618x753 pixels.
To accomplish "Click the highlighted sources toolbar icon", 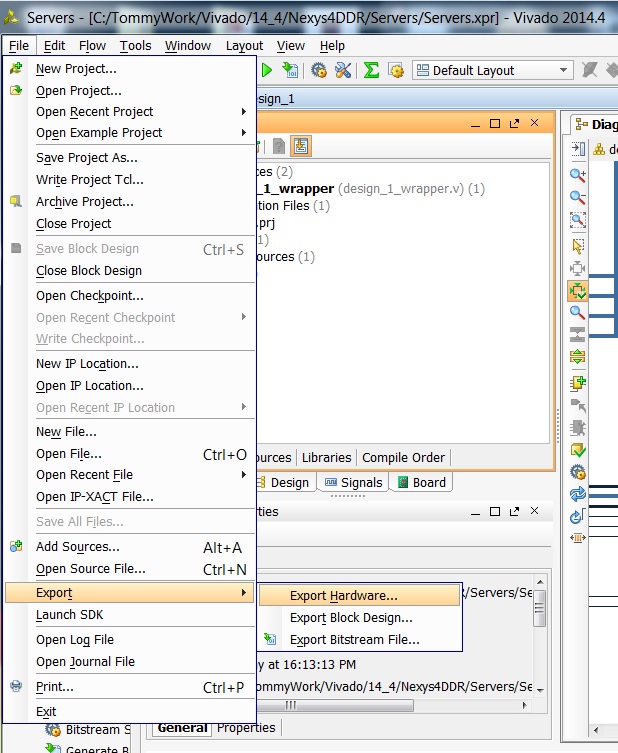I will click(x=301, y=146).
